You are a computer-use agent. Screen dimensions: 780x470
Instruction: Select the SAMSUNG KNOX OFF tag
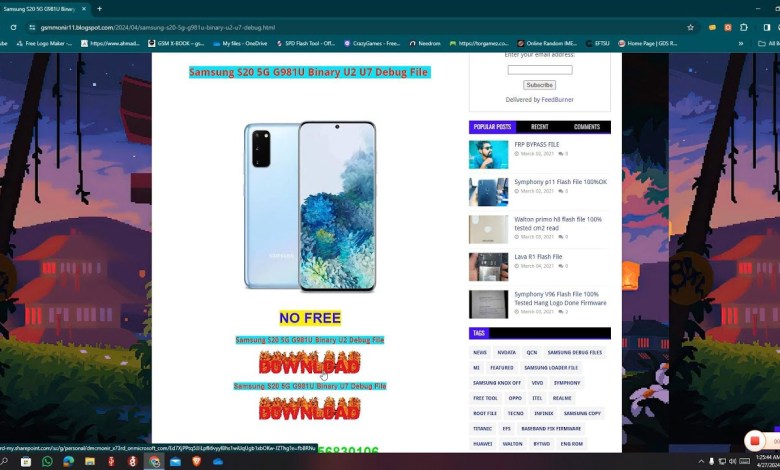[497, 383]
